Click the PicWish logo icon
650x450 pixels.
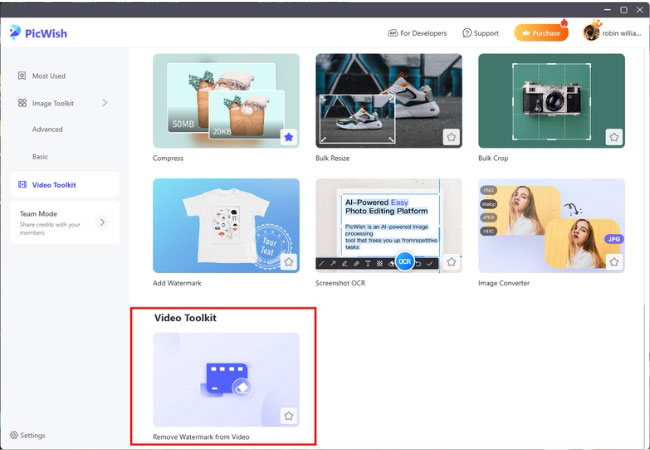(x=15, y=31)
